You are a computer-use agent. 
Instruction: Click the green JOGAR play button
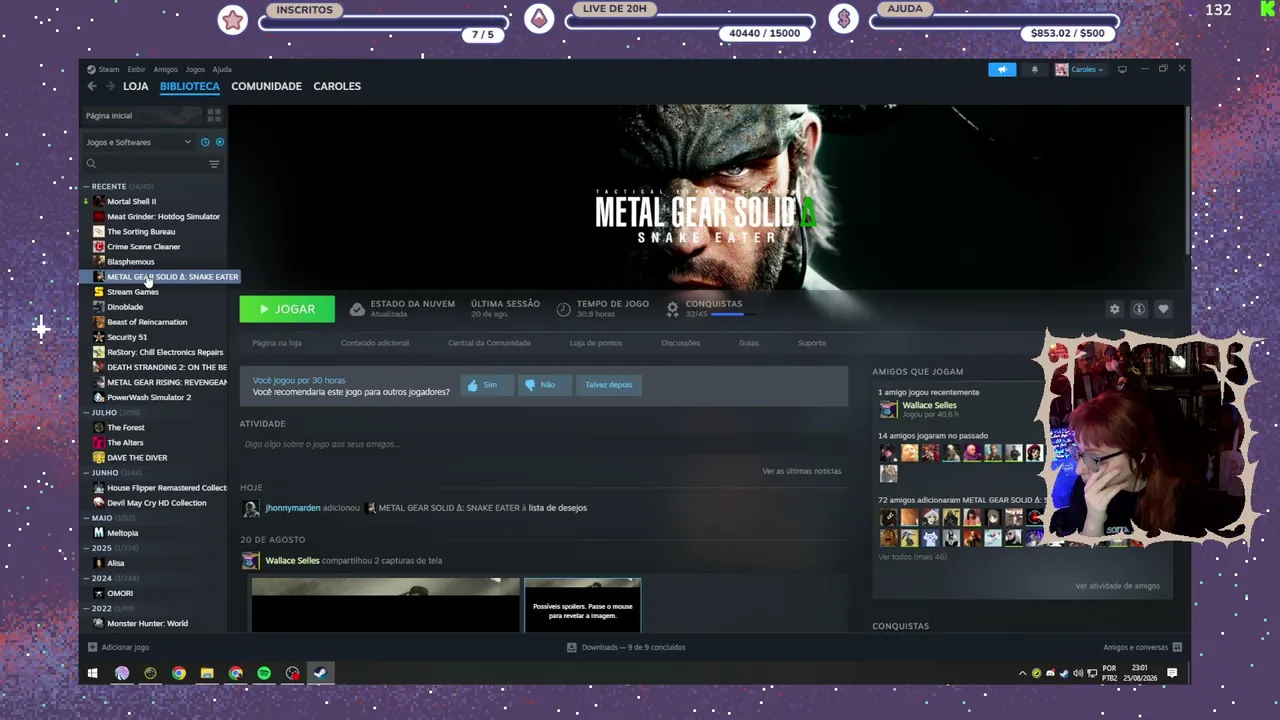[x=287, y=309]
